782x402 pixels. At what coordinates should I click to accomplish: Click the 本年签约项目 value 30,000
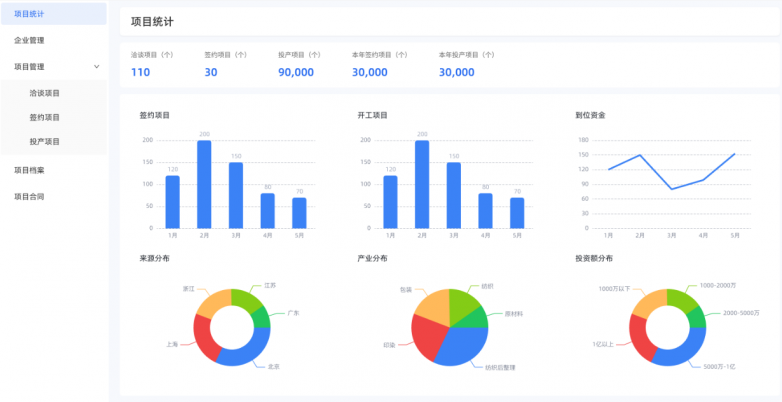tap(369, 72)
